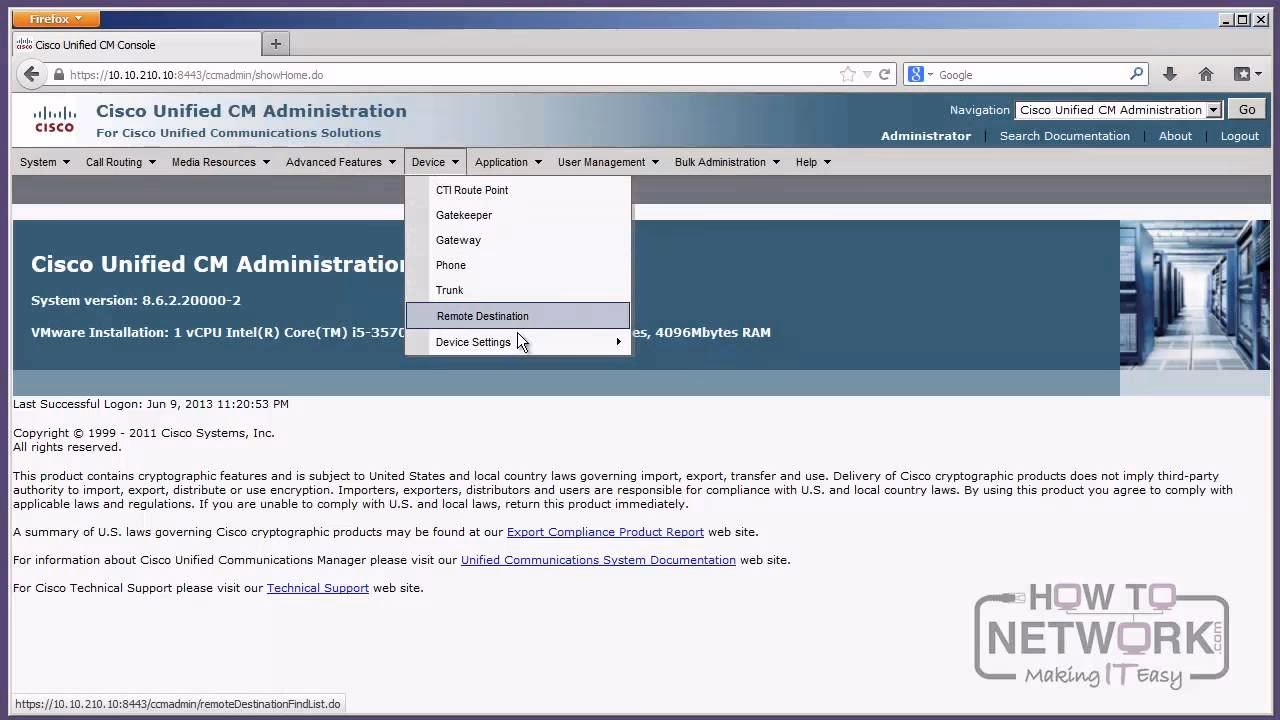The height and width of the screenshot is (720, 1280).
Task: Open the Firefox downloads arrow icon
Action: (x=1170, y=74)
